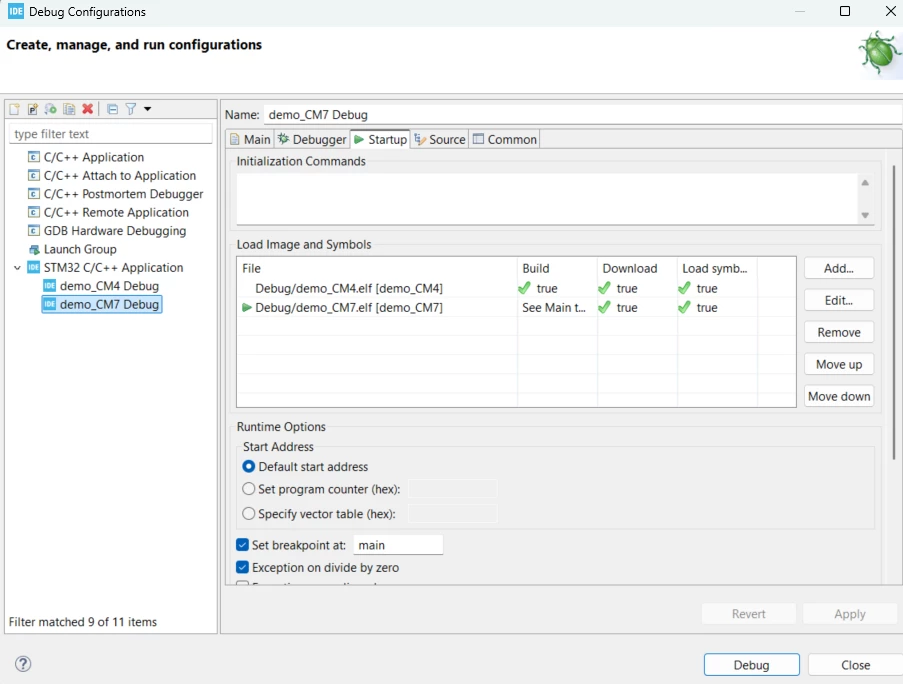Collapse the STM32 C/C++ Application tree node

[x=17, y=268]
